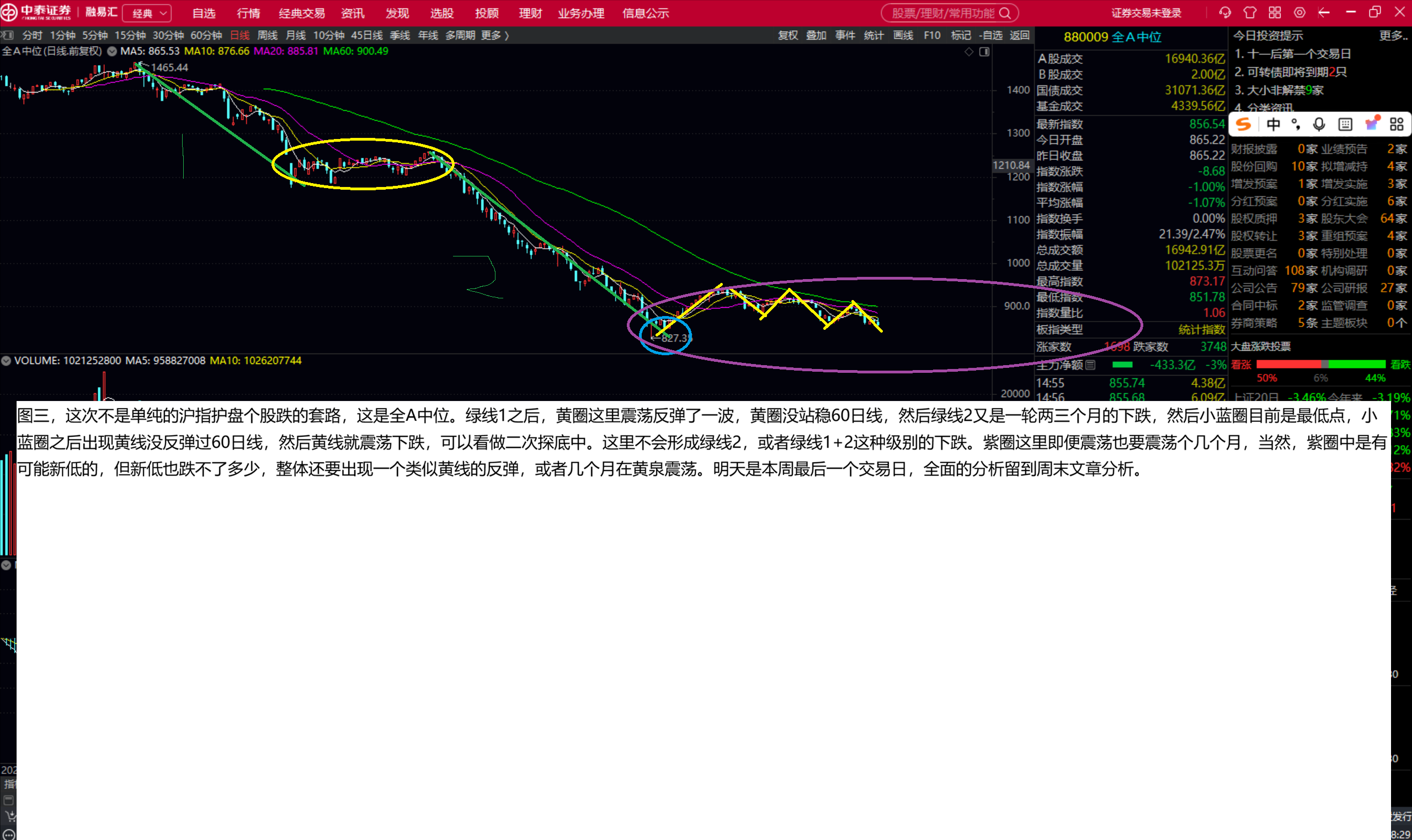Open the settings hexagon gear icon
This screenshot has width=1412, height=840.
pos(1299,13)
